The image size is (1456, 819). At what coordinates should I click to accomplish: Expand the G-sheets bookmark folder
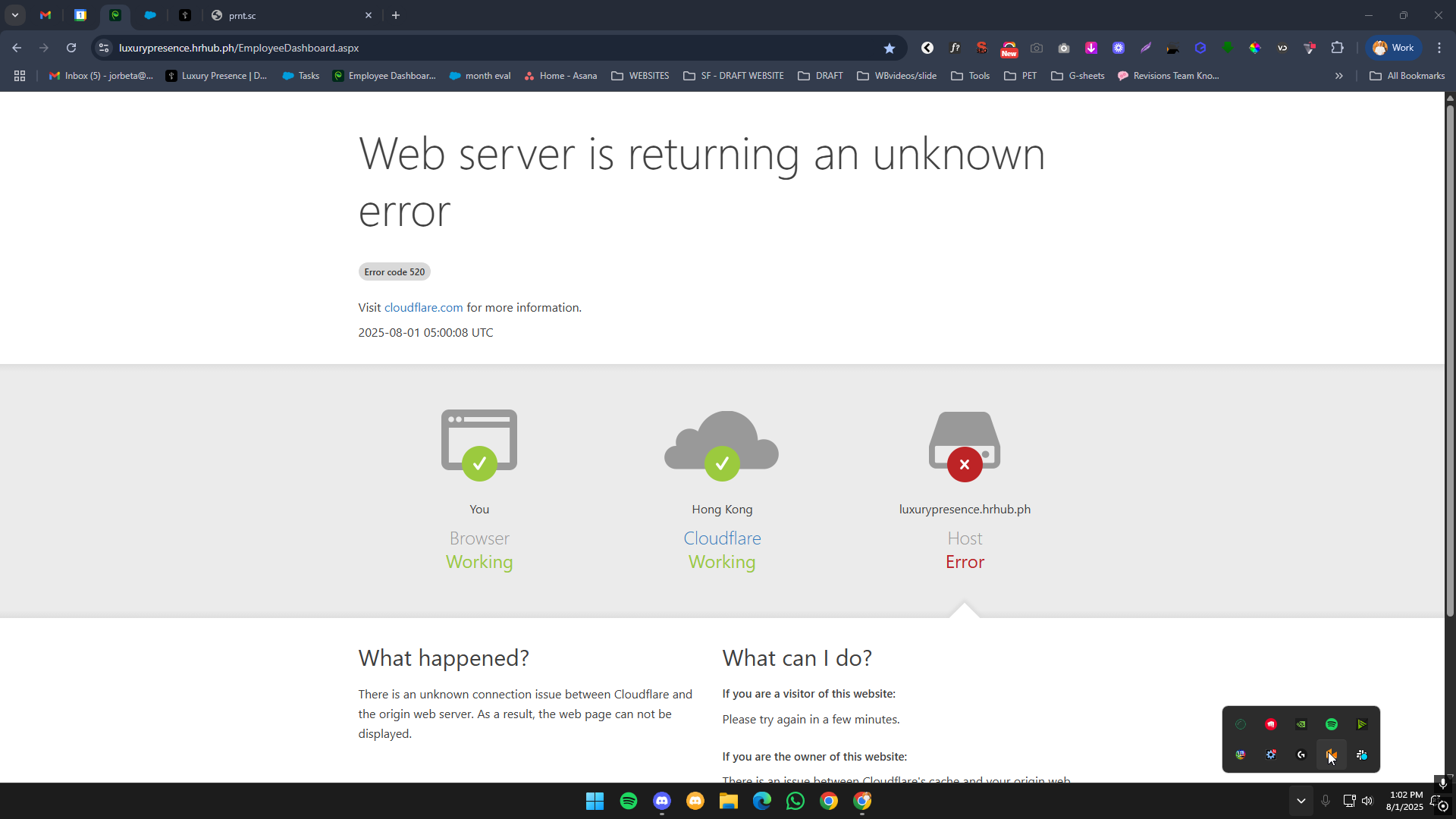[x=1078, y=76]
